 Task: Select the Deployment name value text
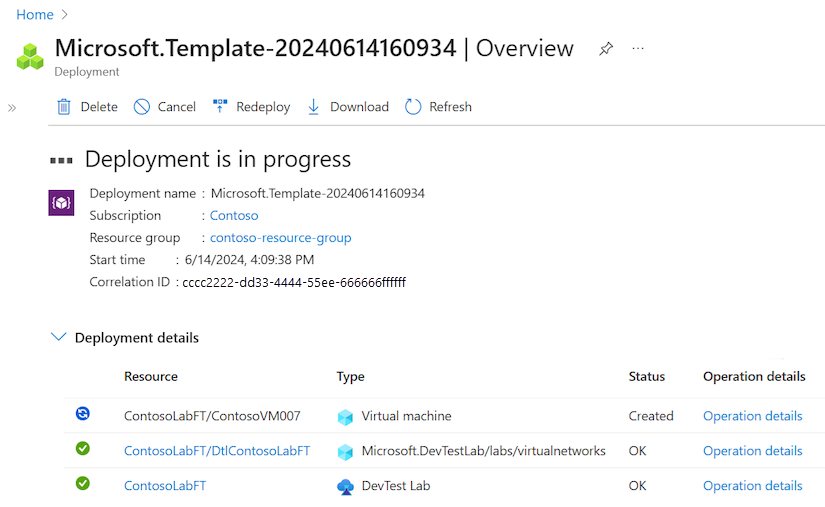318,194
